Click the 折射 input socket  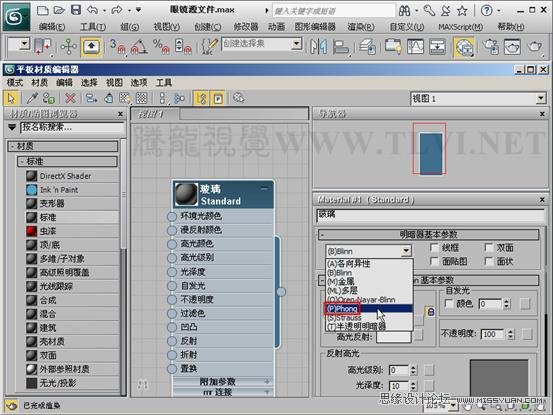coord(172,355)
